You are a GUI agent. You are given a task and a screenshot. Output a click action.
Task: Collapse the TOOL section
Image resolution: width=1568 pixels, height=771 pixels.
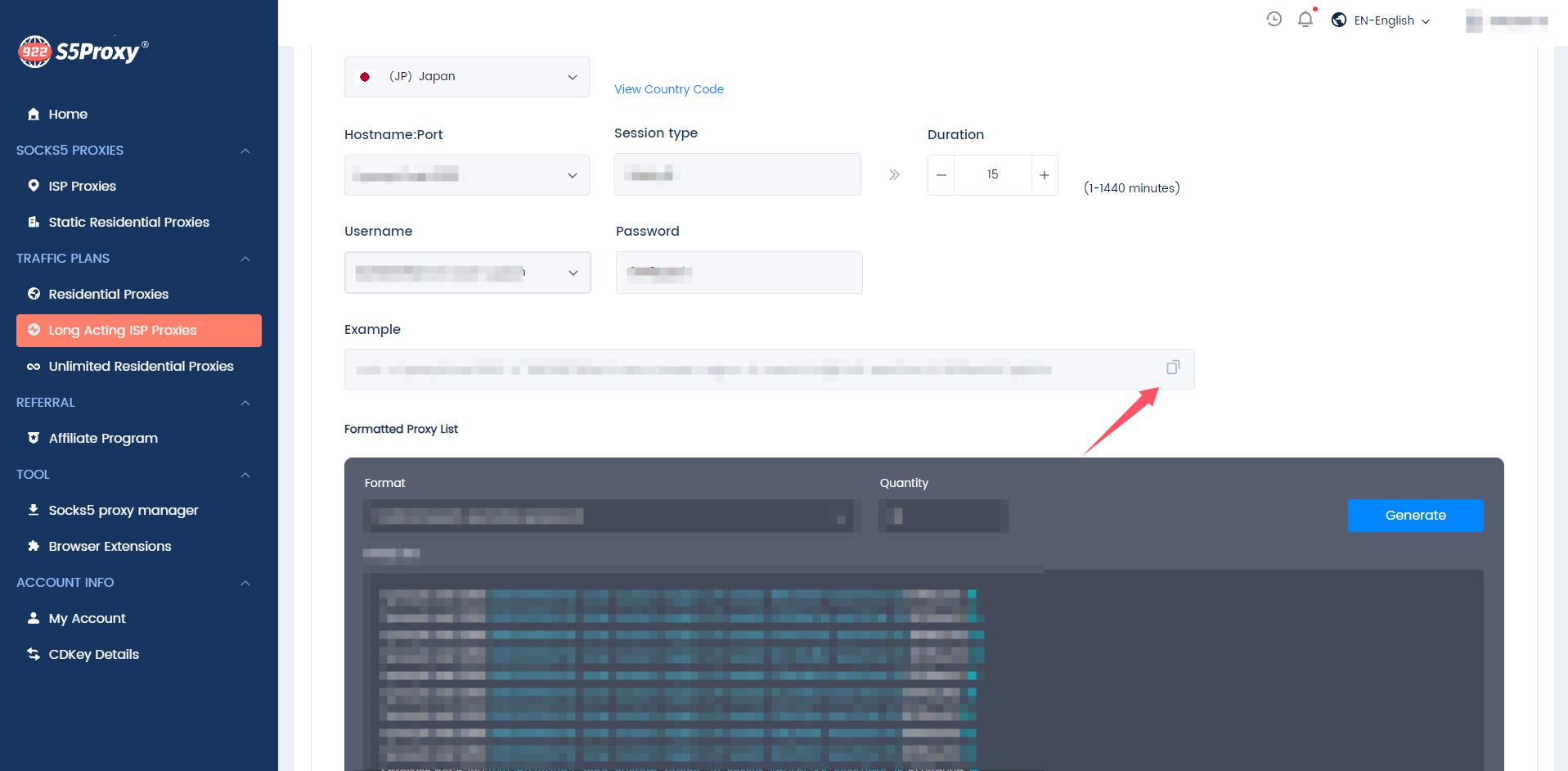(x=245, y=475)
